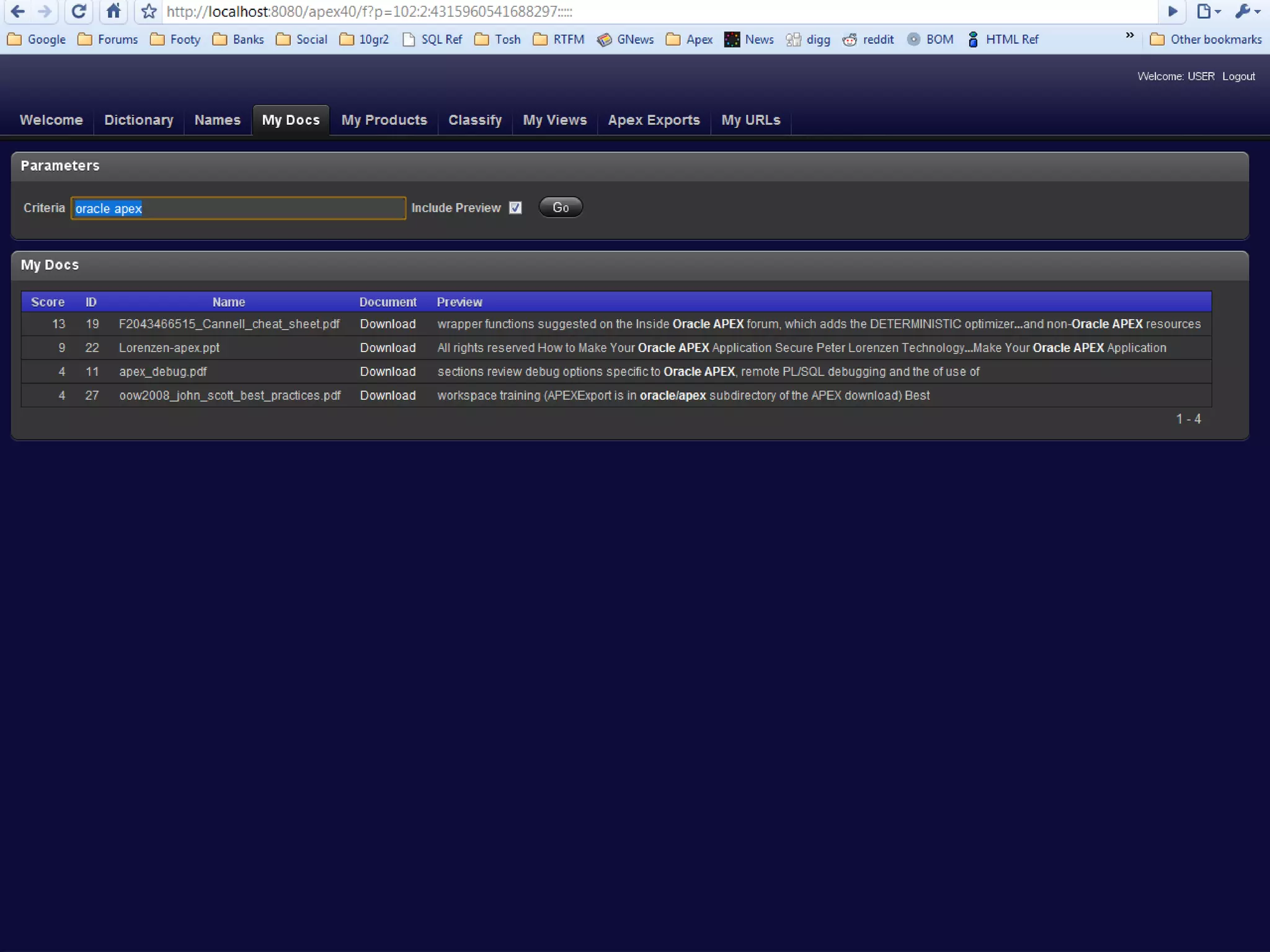
Task: Uncheck the Include Preview checkbox
Action: (x=515, y=208)
